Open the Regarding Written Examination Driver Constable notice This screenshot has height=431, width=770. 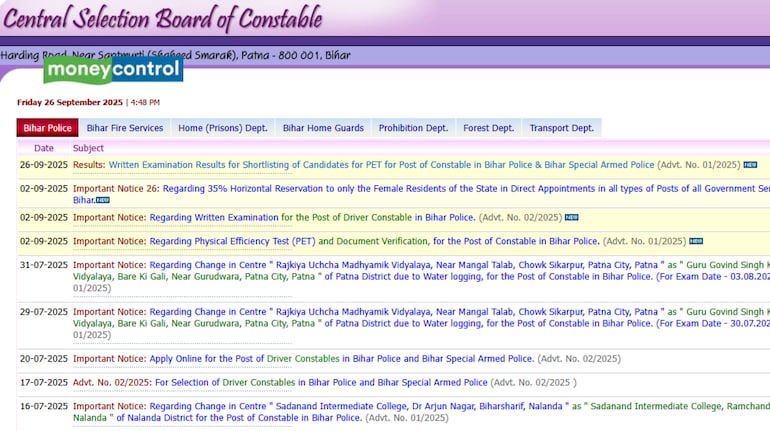[x=280, y=217]
